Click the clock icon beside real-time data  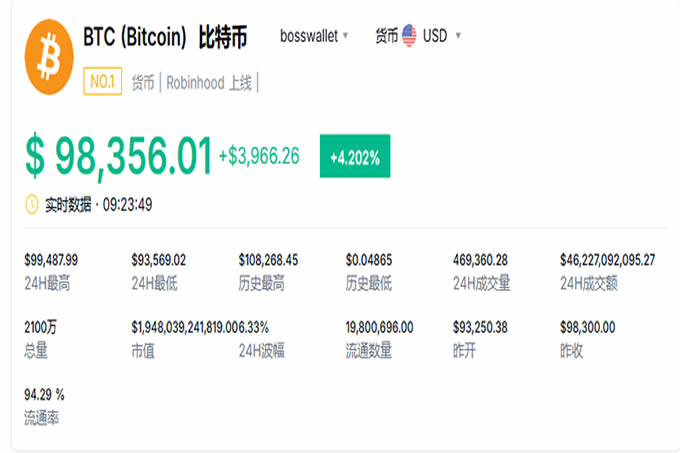[31, 204]
